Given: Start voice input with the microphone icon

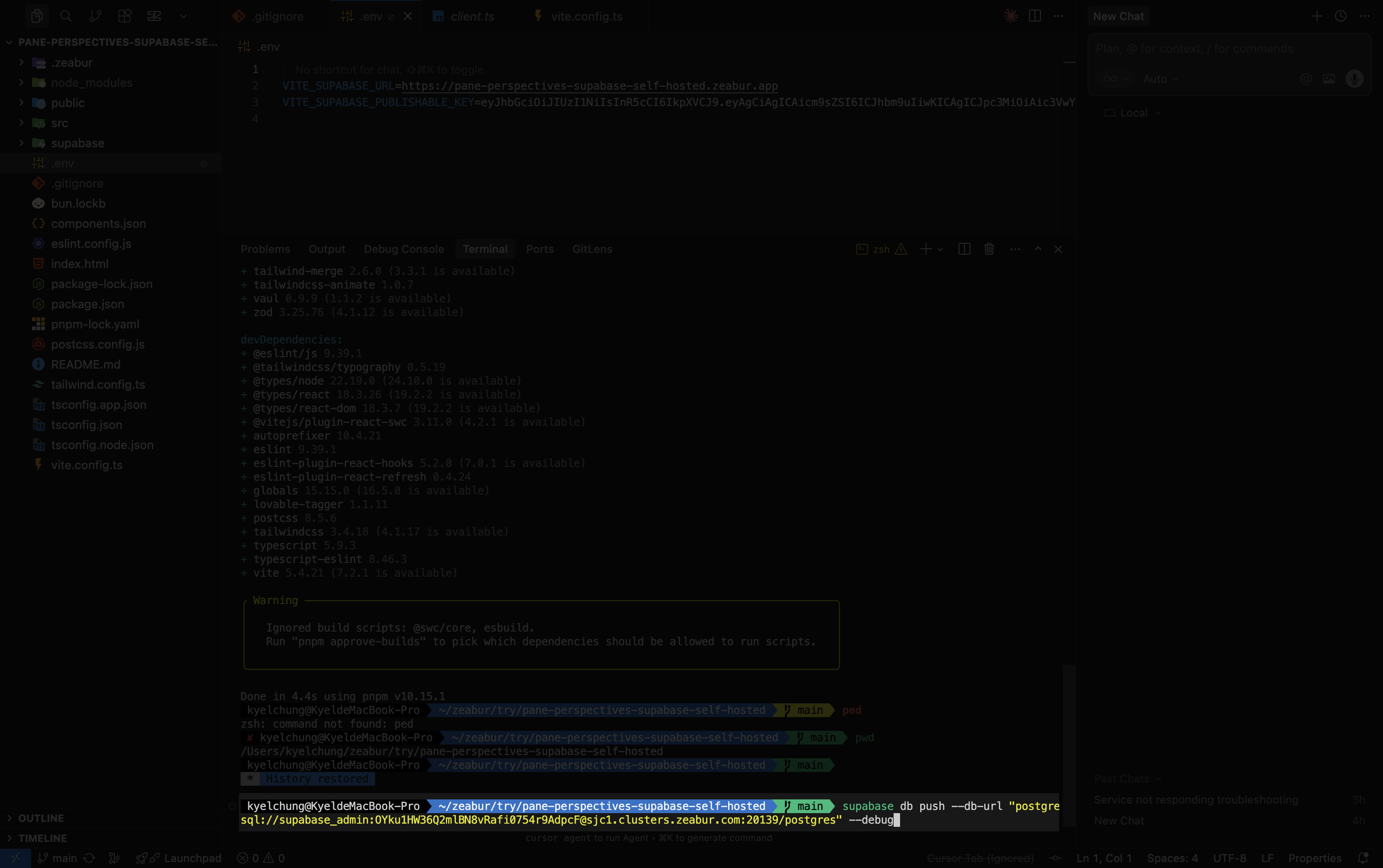Looking at the screenshot, I should (1354, 79).
